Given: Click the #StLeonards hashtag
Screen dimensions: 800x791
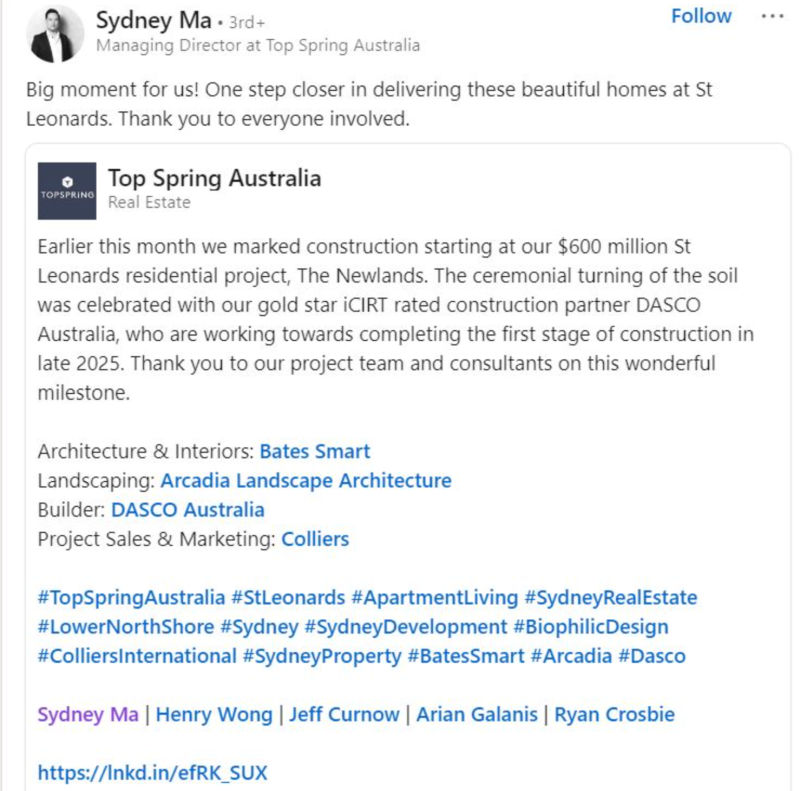Looking at the screenshot, I should click(x=288, y=597).
